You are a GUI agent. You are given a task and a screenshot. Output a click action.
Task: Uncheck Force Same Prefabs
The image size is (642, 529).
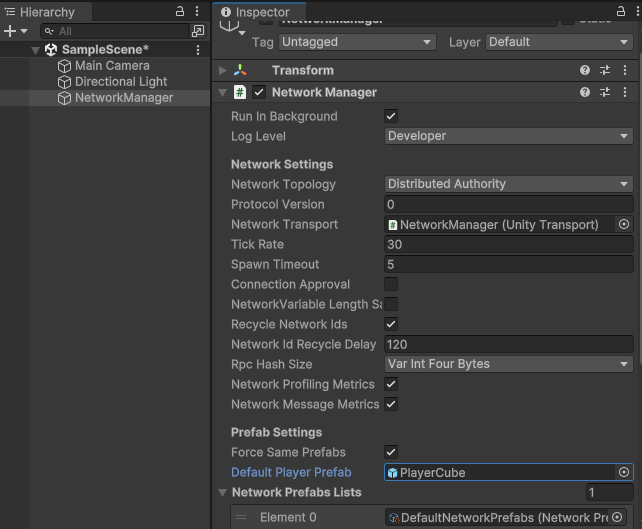pyautogui.click(x=391, y=453)
